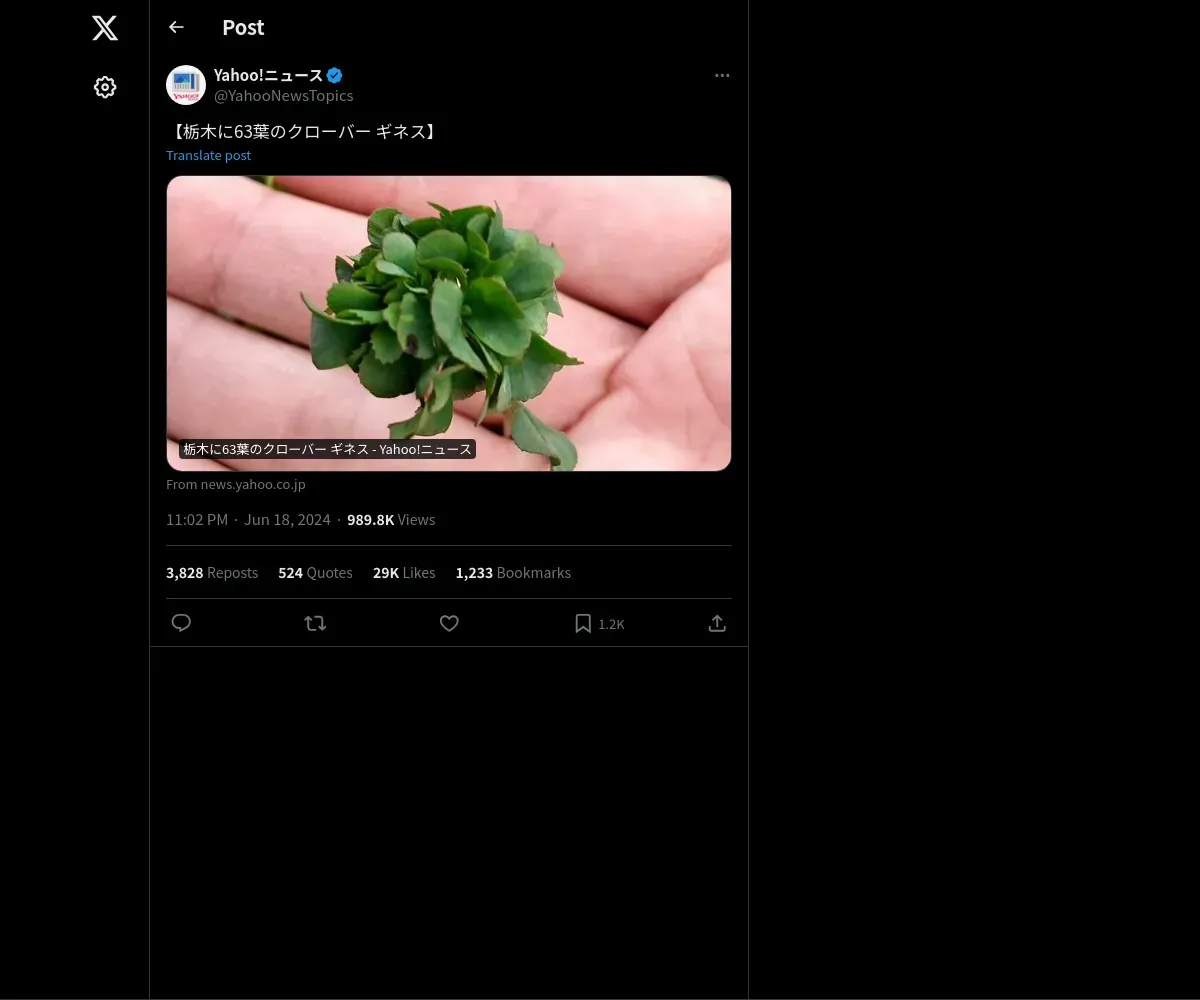This screenshot has height=1000, width=1200.
Task: Go back with the arrow icon
Action: click(176, 27)
